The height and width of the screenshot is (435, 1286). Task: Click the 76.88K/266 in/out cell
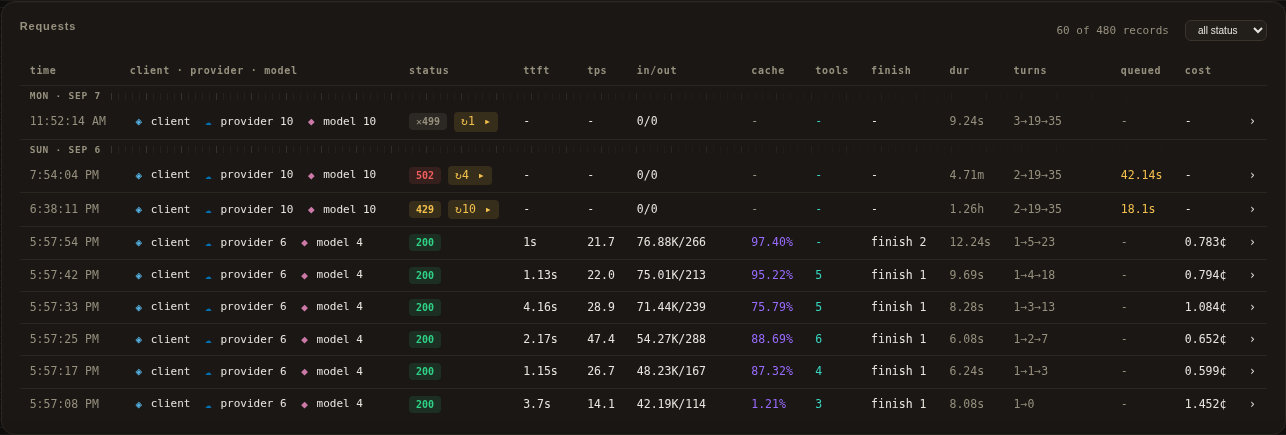point(671,242)
